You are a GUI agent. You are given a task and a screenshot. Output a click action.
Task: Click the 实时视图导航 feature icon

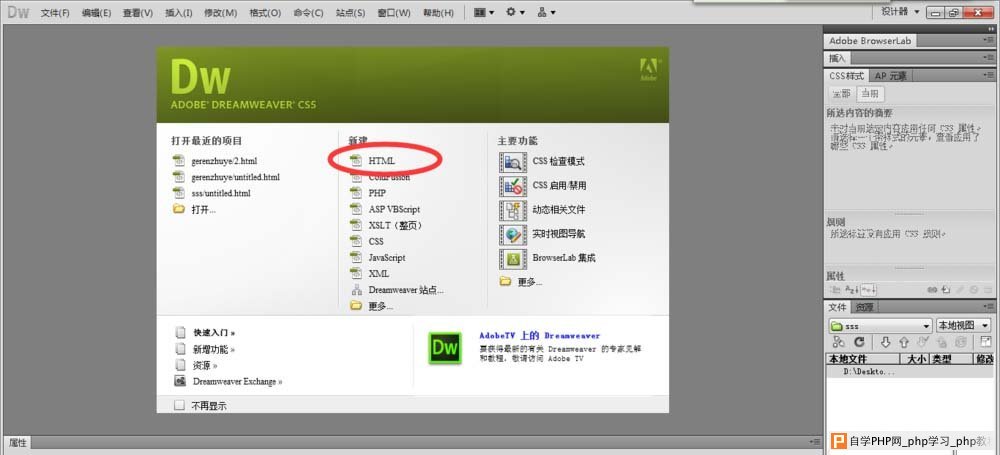click(513, 234)
